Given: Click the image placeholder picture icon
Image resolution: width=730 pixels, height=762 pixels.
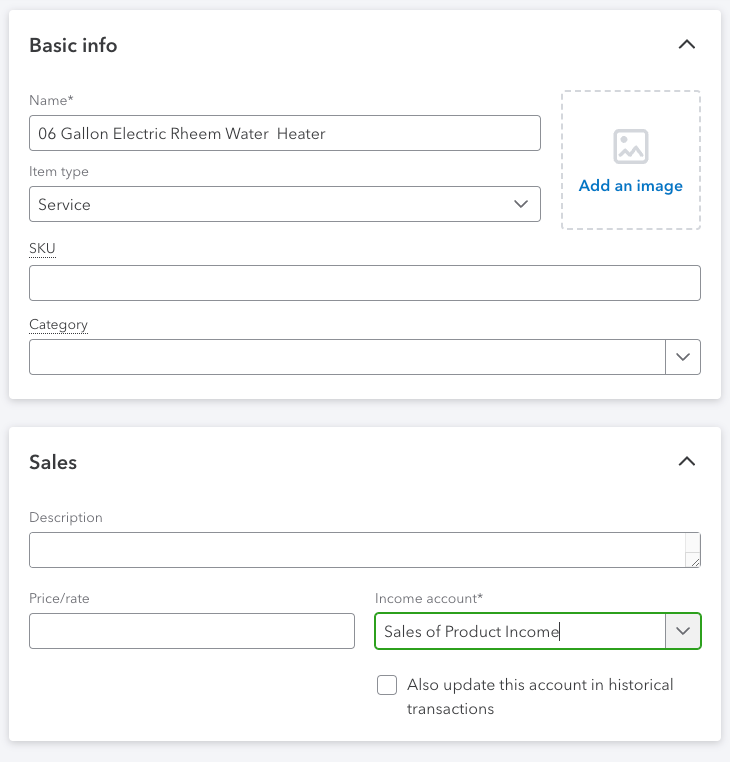Looking at the screenshot, I should click(x=630, y=146).
